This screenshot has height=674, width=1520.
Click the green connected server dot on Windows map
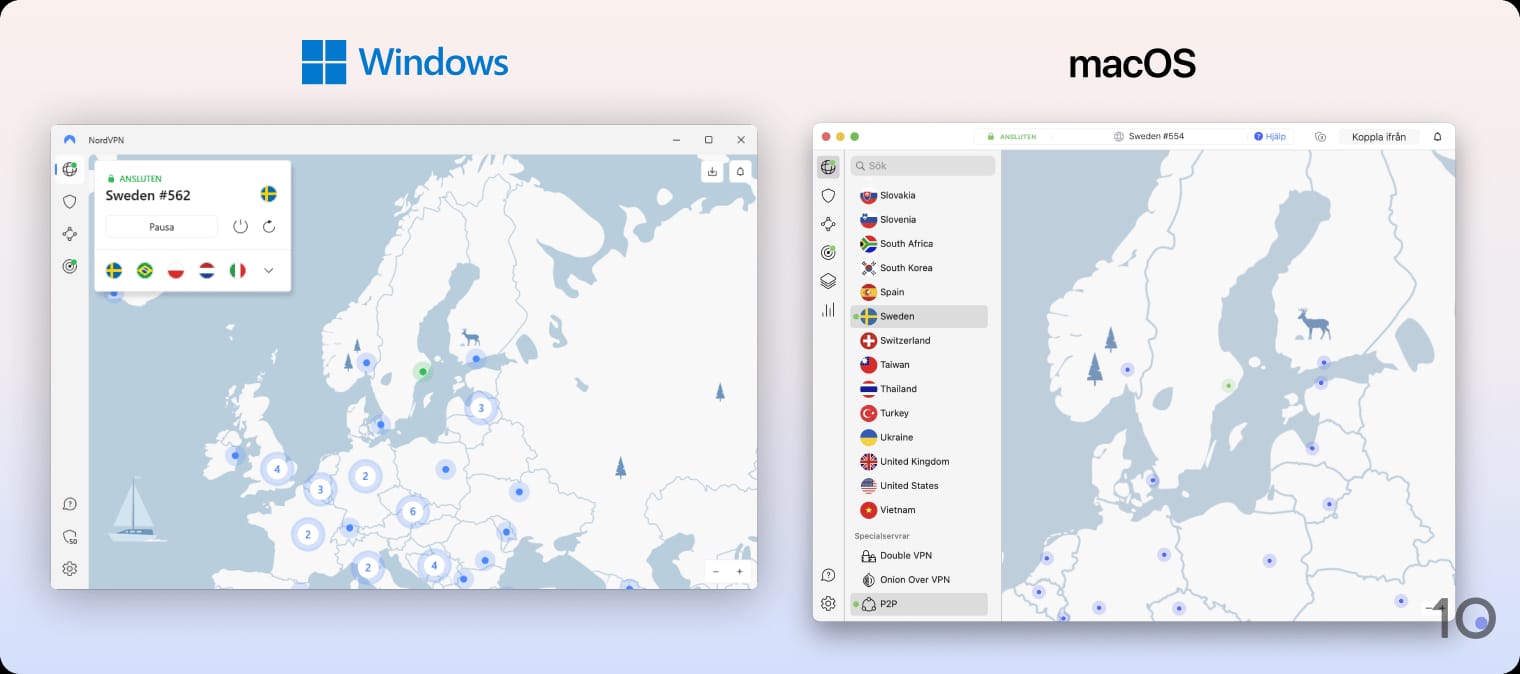[x=423, y=372]
